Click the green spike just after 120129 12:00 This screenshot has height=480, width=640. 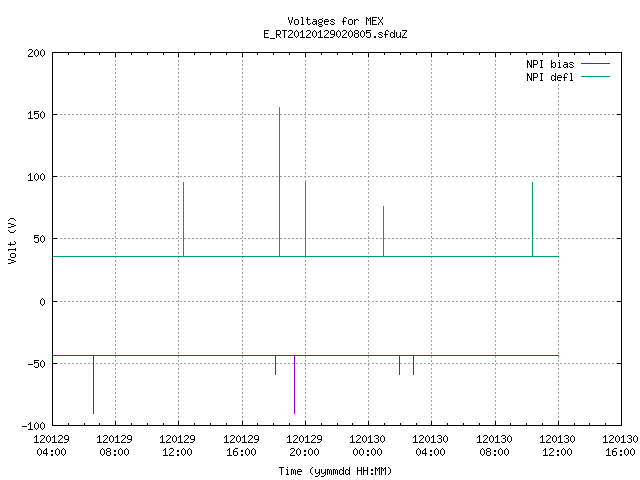click(x=184, y=219)
